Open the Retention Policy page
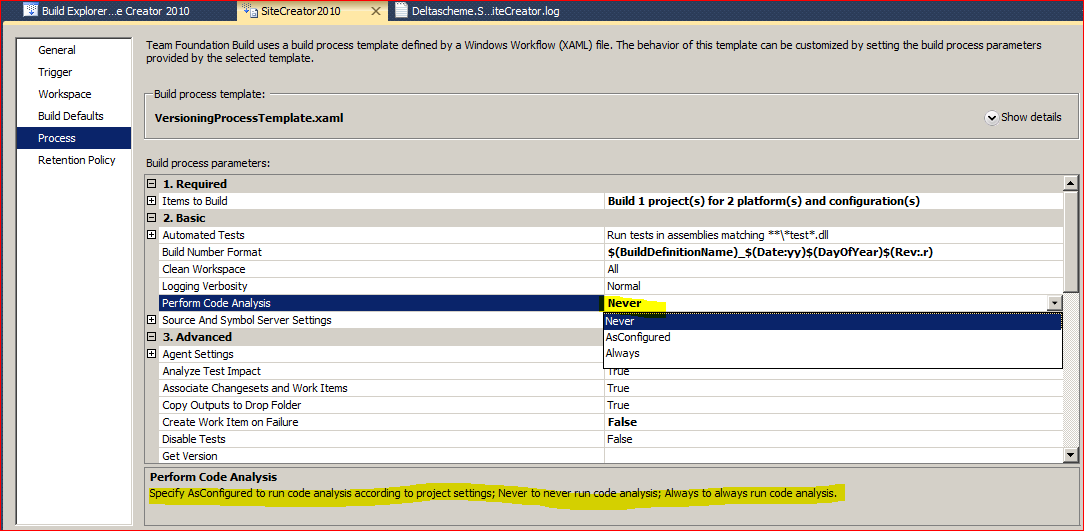Image resolution: width=1084 pixels, height=531 pixels. pyautogui.click(x=76, y=160)
